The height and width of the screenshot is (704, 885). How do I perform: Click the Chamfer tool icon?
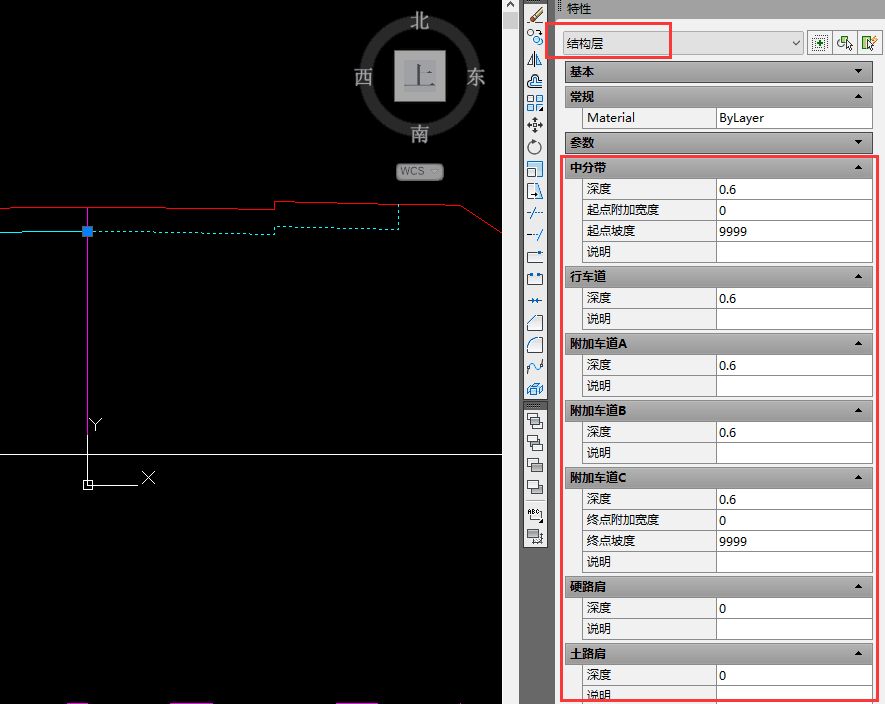click(535, 323)
